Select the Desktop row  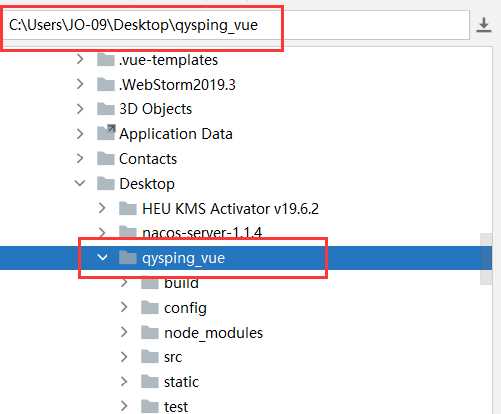[x=246, y=183]
